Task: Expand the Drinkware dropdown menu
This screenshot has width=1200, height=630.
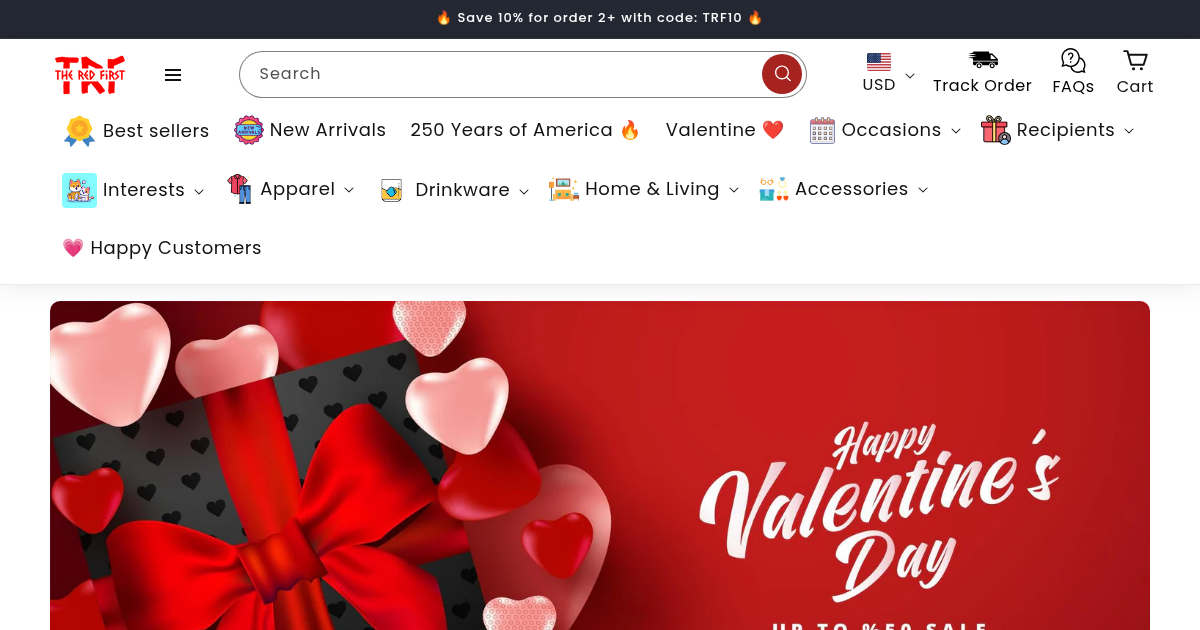Action: point(454,190)
